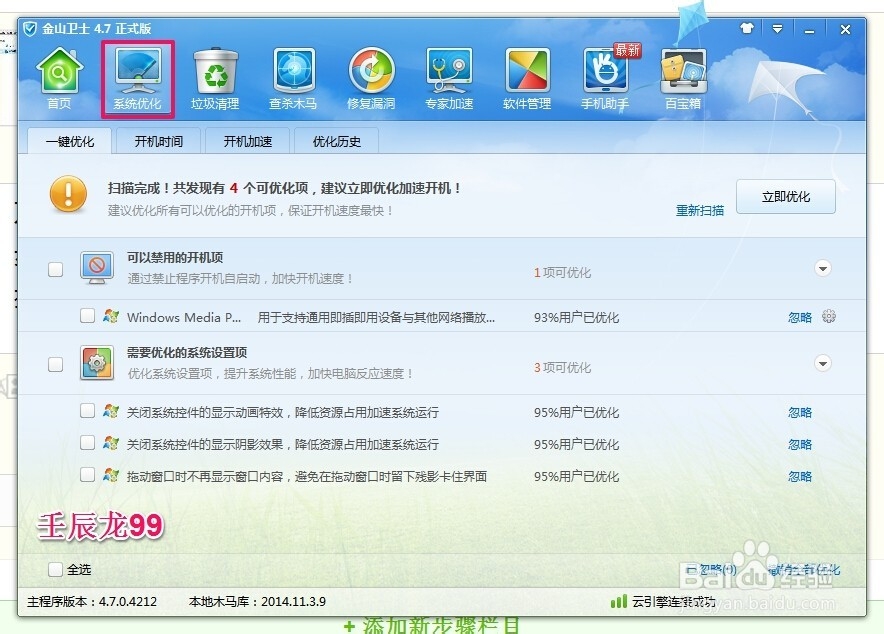The image size is (884, 634).
Task: Click the 立即优化 optimize button
Action: (x=786, y=197)
